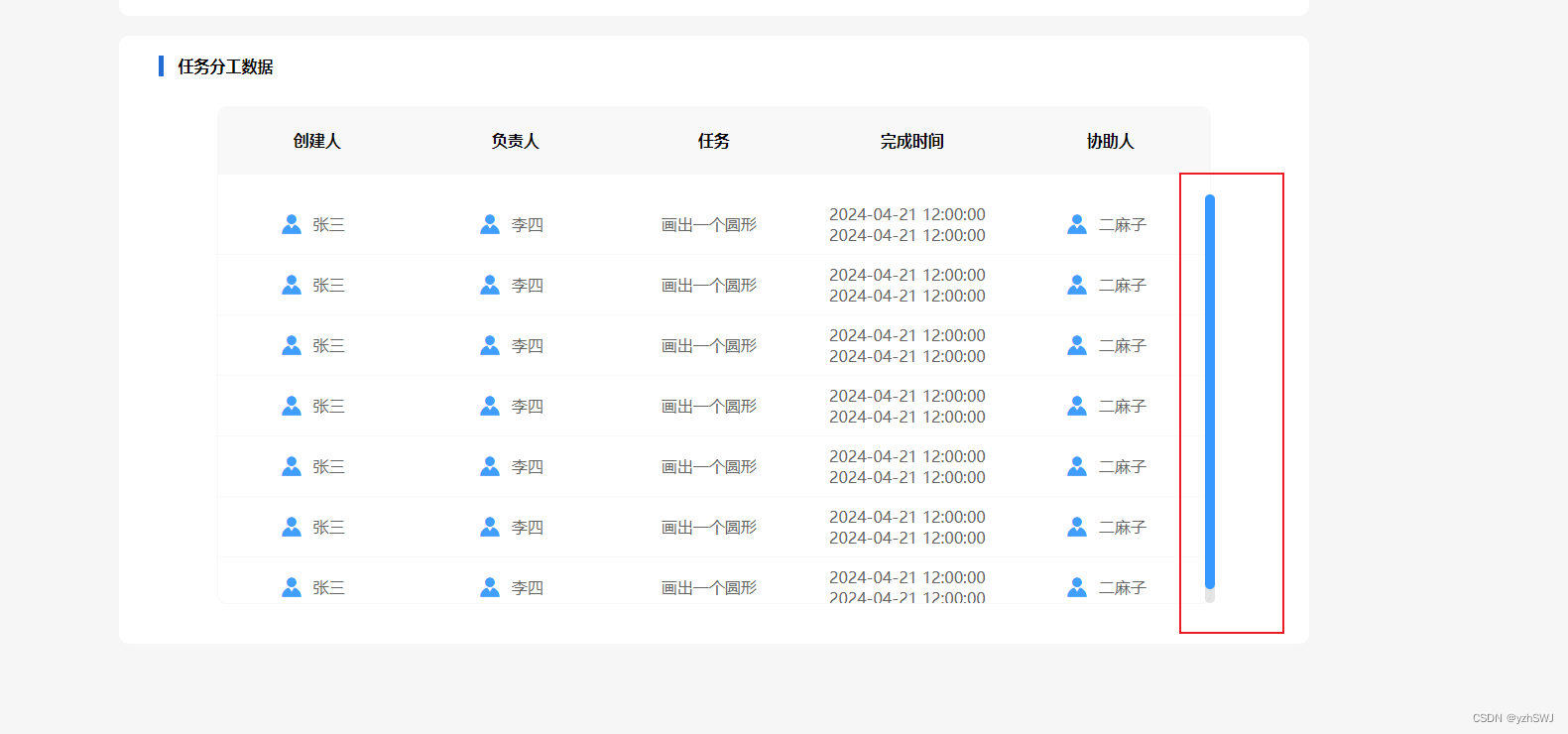
Task: Click 二麻子 name text in third row
Action: pos(1123,346)
